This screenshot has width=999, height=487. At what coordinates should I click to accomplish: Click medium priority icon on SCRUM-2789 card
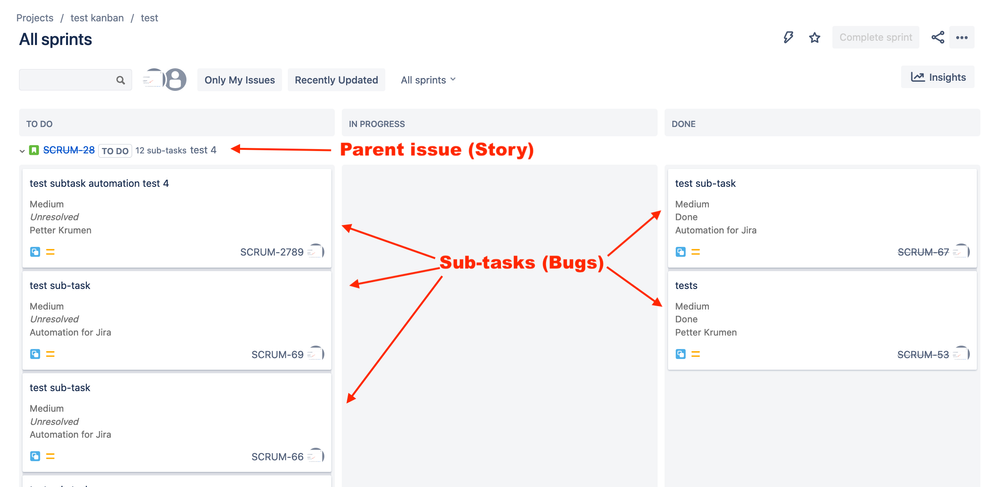[50, 252]
